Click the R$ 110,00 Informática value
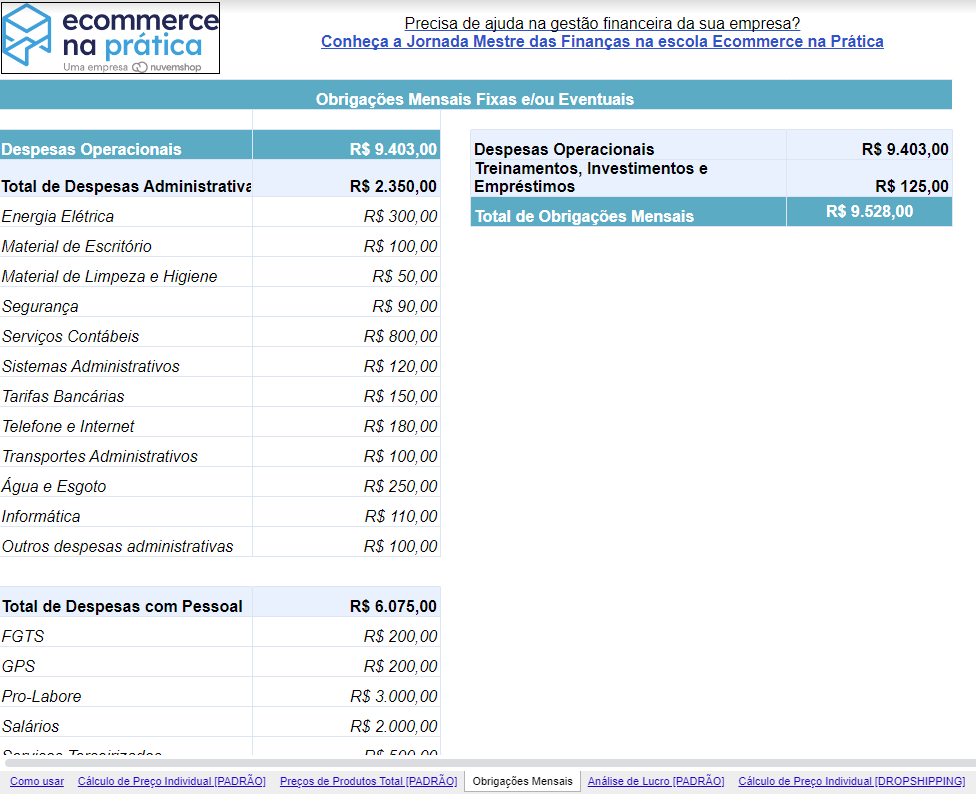This screenshot has height=794, width=976. [x=346, y=511]
